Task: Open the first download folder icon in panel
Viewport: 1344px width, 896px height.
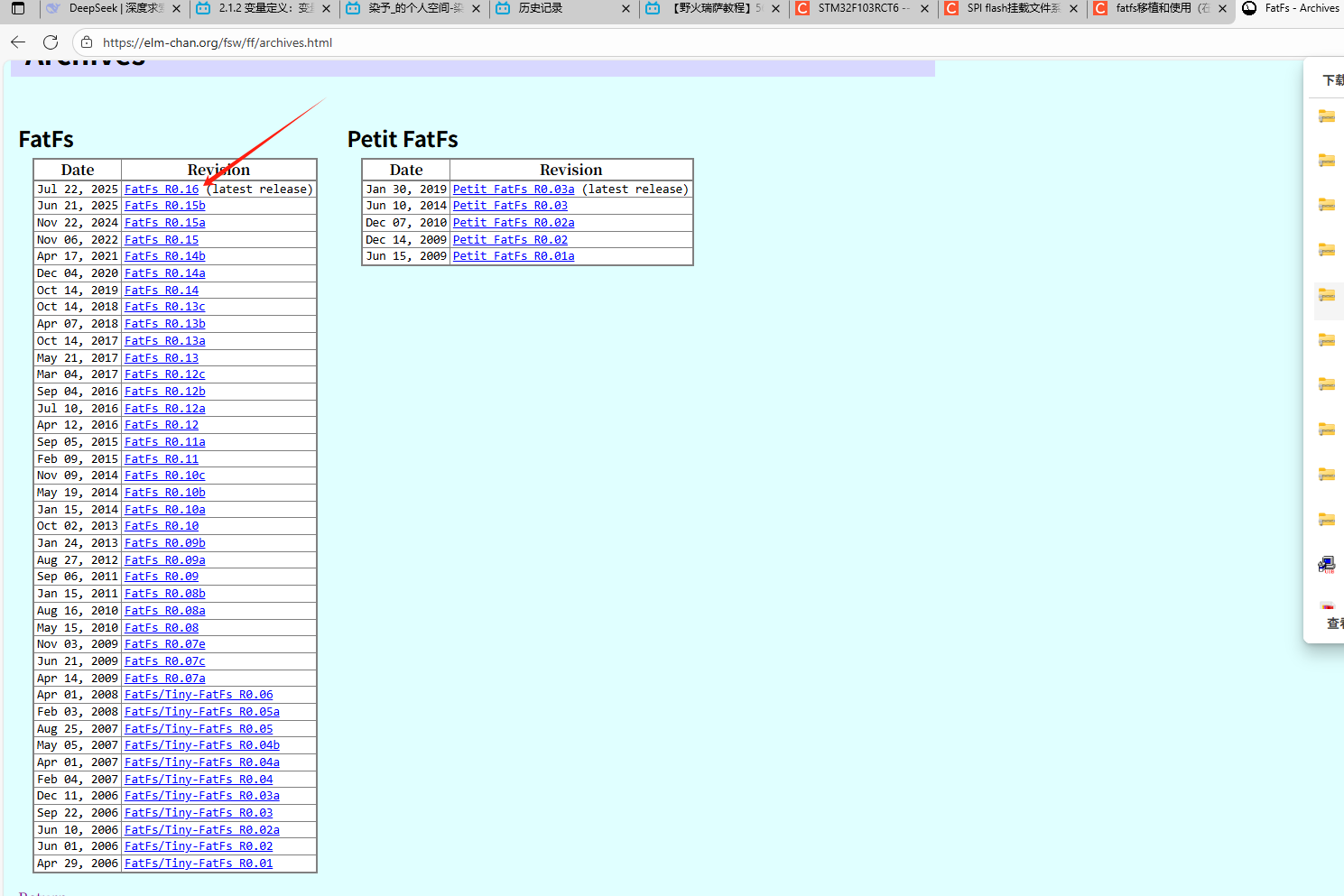Action: [1326, 116]
